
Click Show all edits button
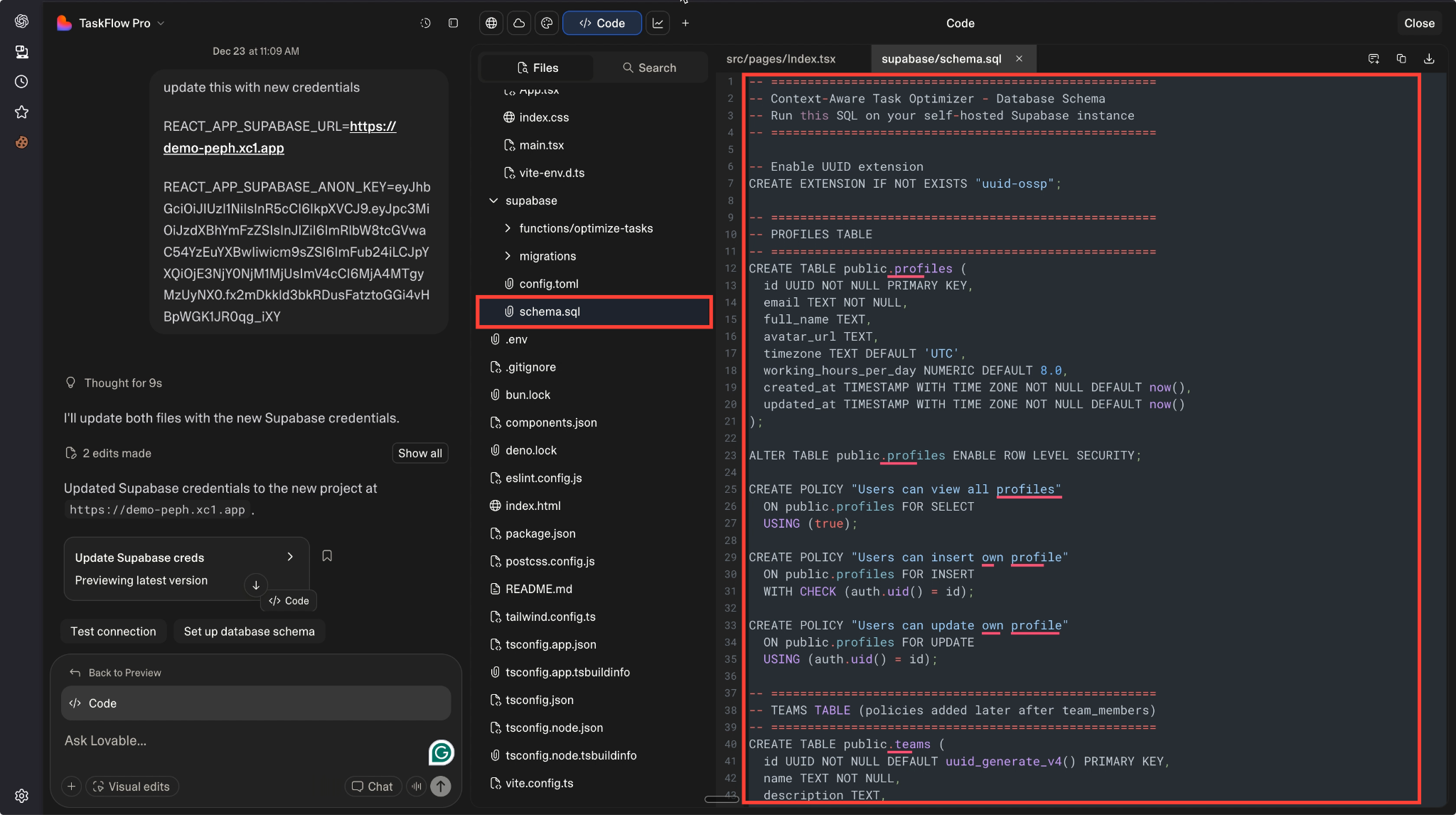[419, 453]
